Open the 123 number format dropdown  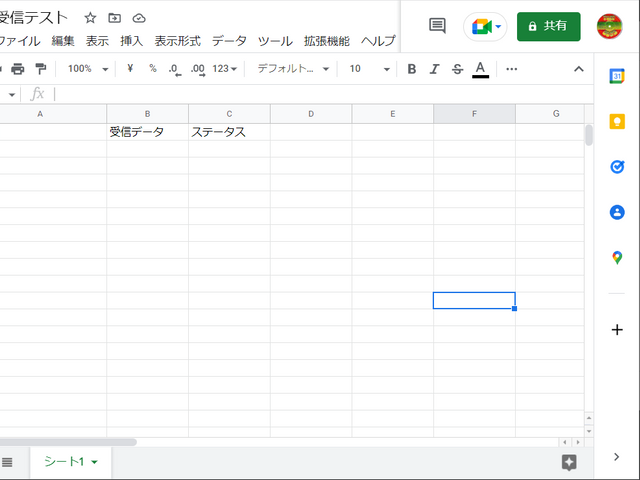click(224, 69)
